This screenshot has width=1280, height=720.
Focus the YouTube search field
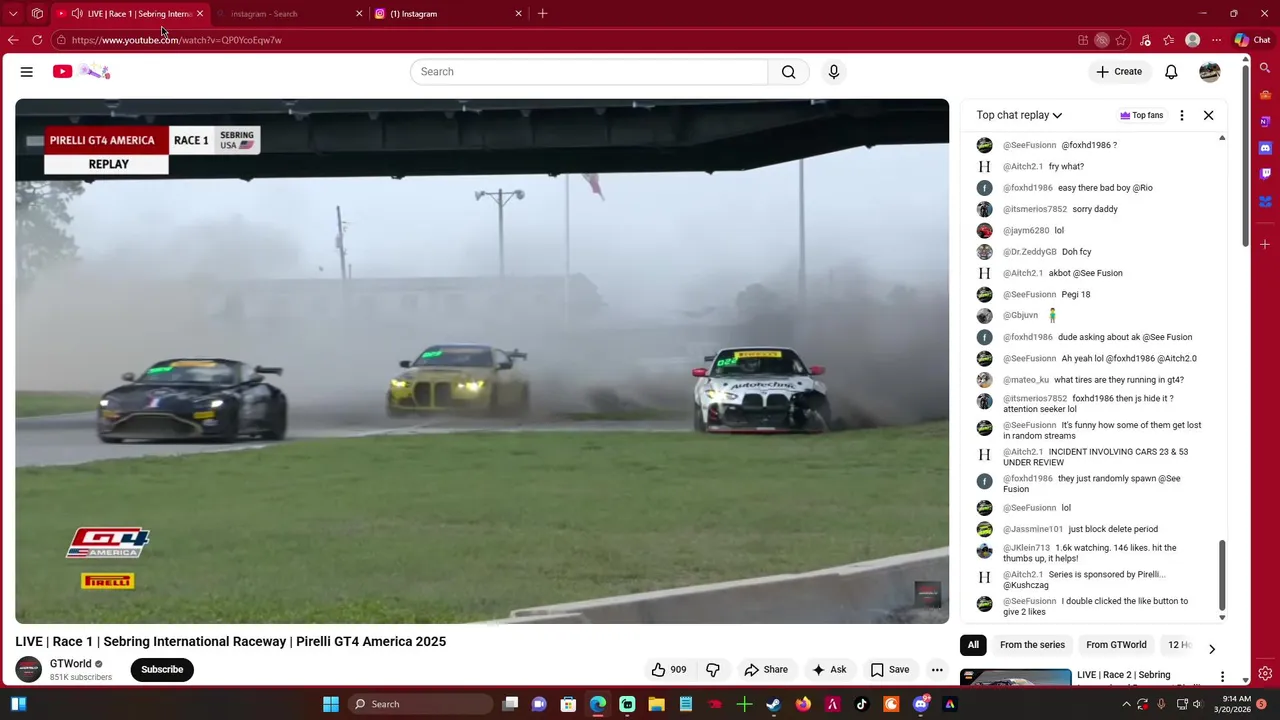589,72
